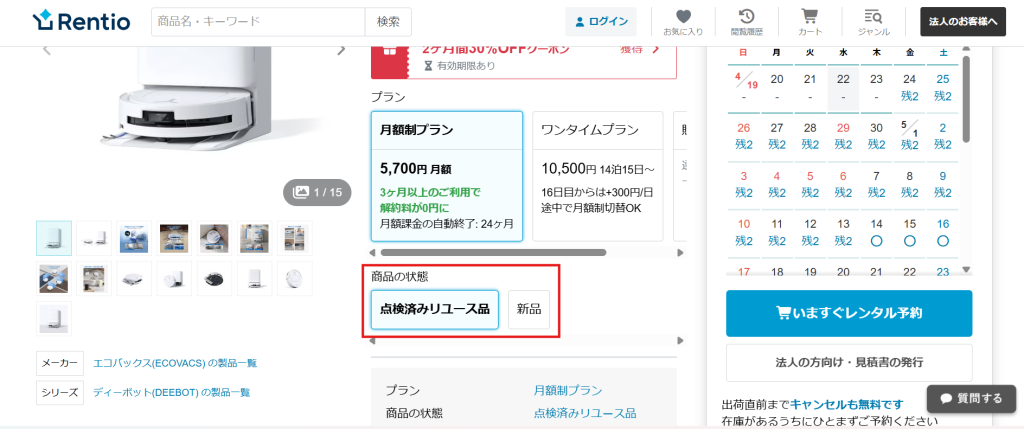Open the genre search icon

pos(873,16)
